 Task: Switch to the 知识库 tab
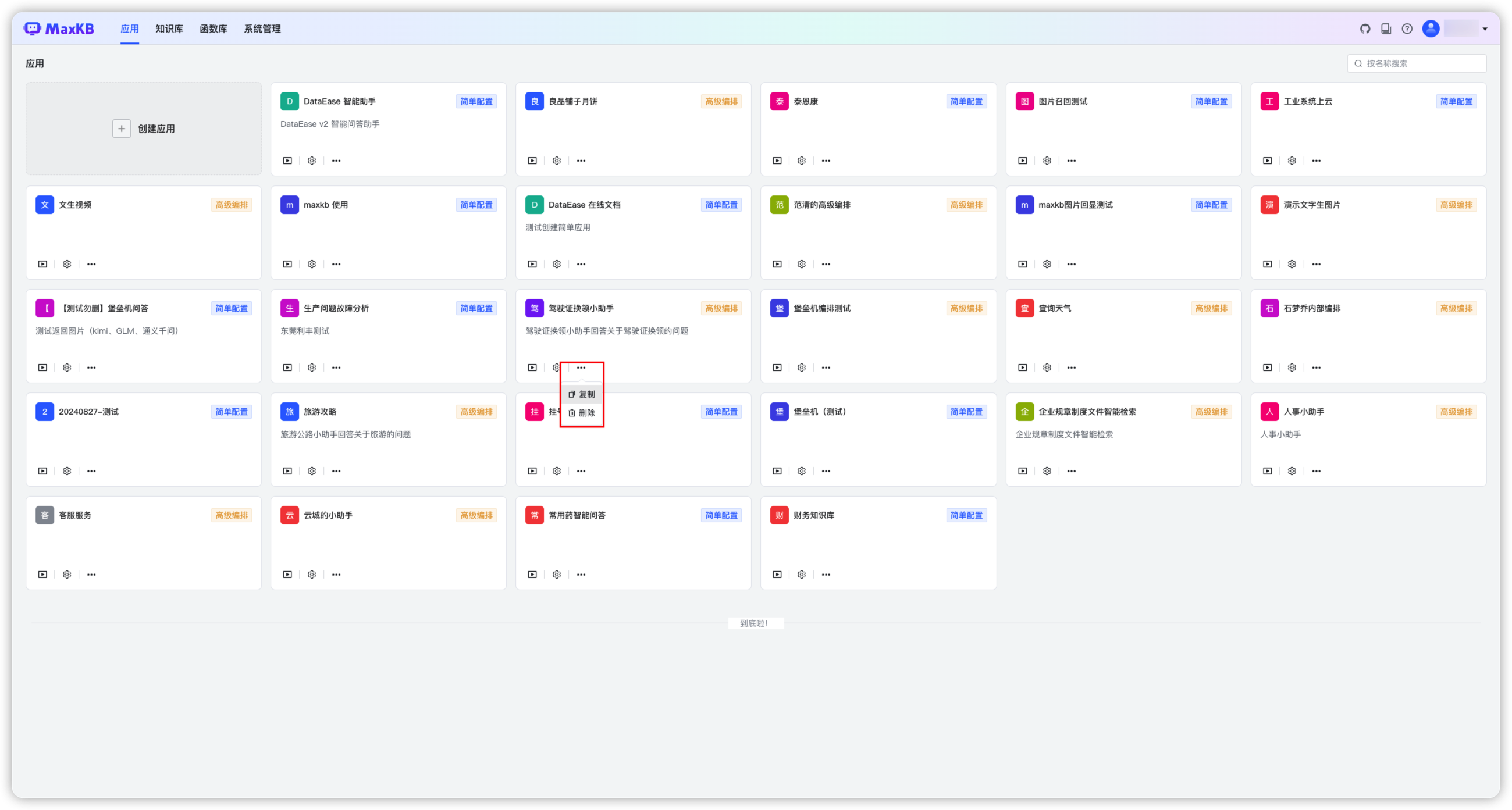point(169,28)
